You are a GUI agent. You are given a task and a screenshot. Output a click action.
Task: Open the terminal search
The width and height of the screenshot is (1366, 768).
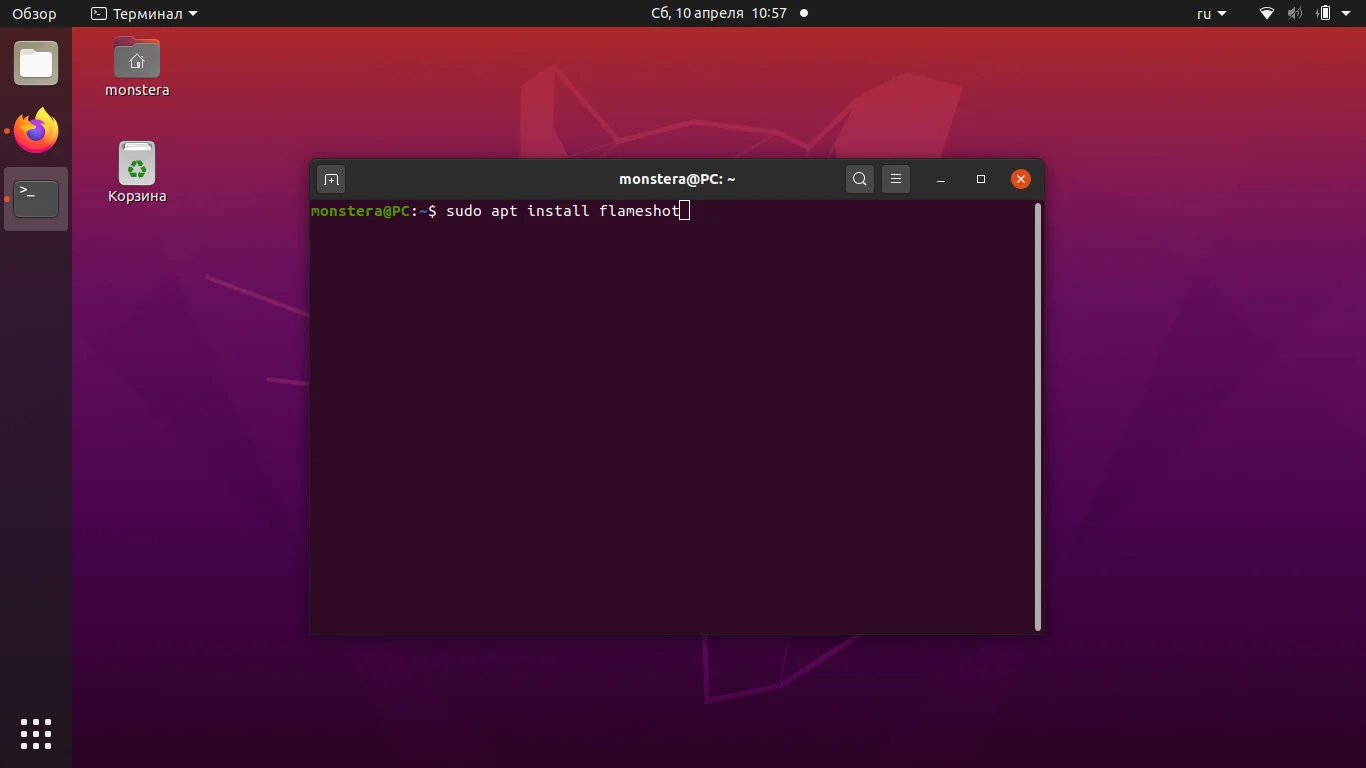pyautogui.click(x=859, y=179)
